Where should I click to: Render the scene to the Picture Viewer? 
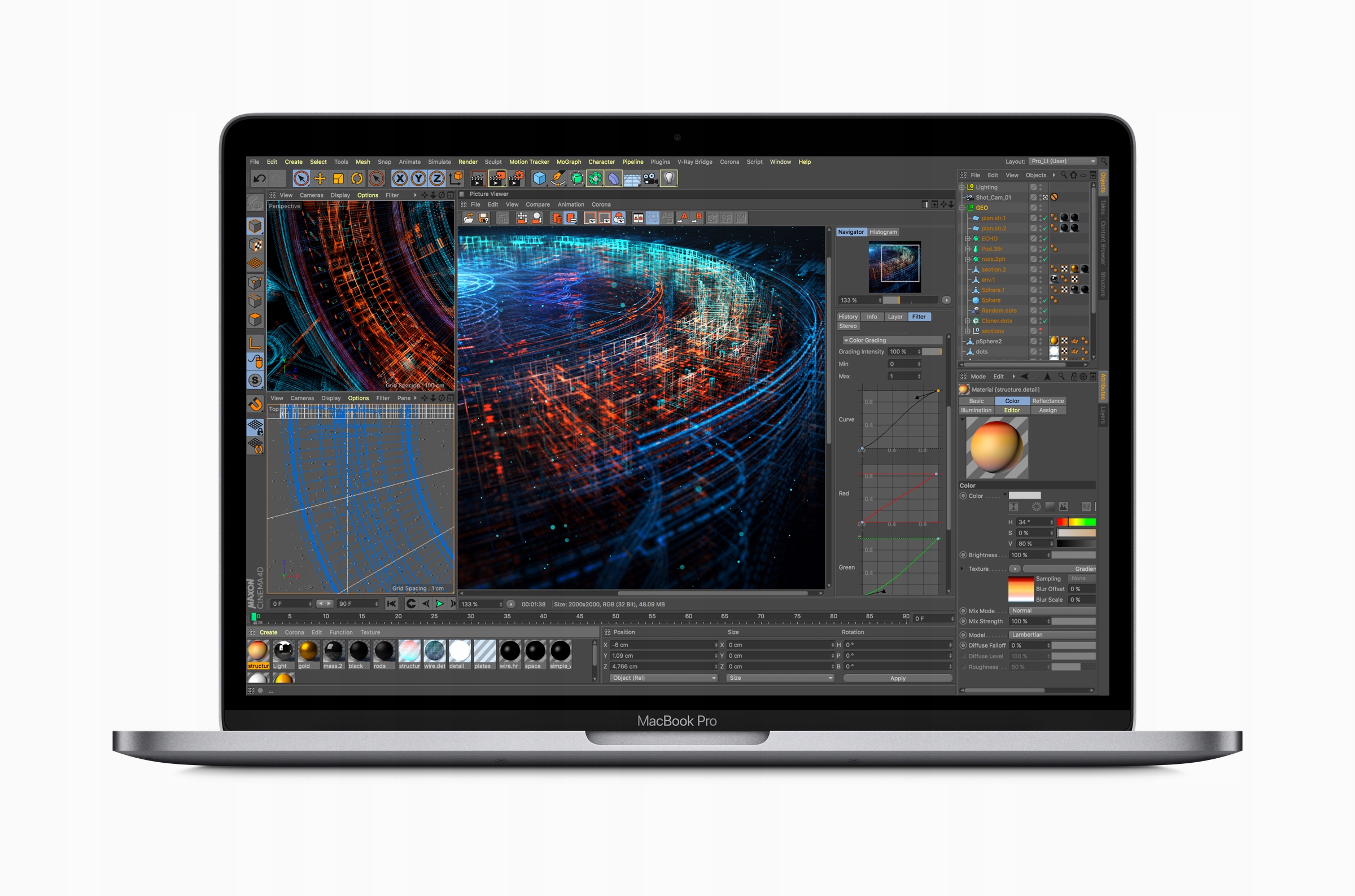(497, 178)
